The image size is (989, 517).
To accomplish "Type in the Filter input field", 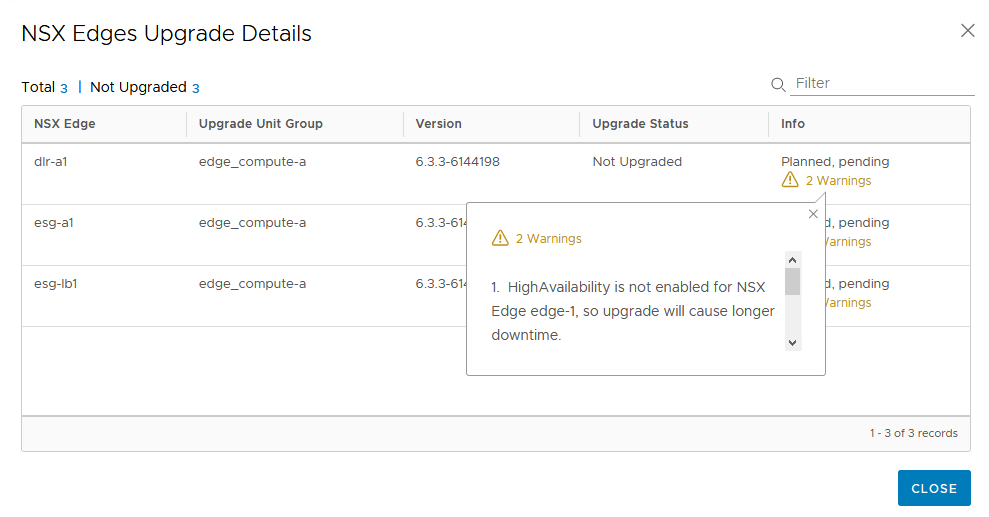I will (x=882, y=84).
